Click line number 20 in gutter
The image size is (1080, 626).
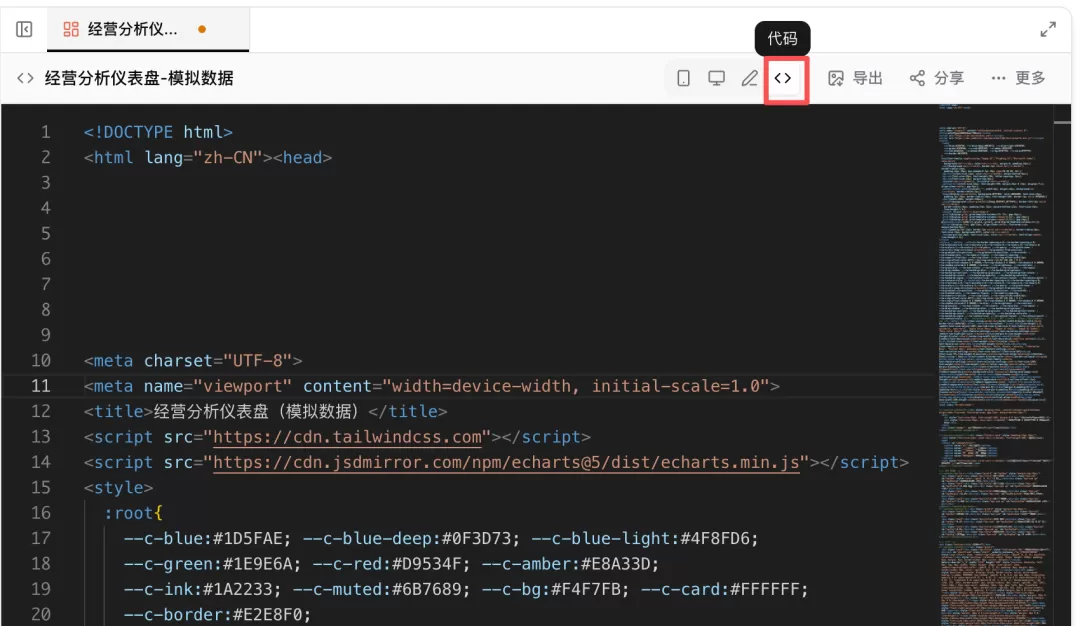[41, 614]
